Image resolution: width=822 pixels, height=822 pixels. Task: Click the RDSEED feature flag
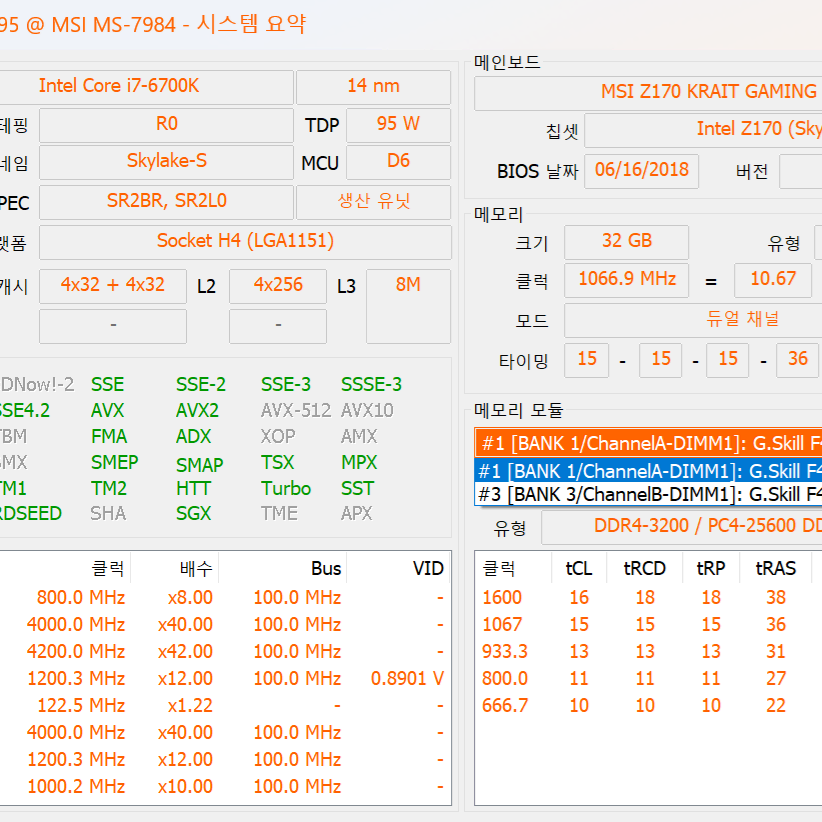30,513
